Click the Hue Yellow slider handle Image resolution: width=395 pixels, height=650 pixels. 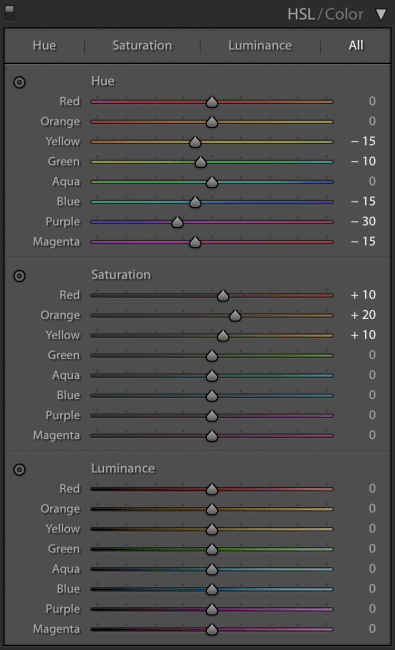pyautogui.click(x=195, y=142)
